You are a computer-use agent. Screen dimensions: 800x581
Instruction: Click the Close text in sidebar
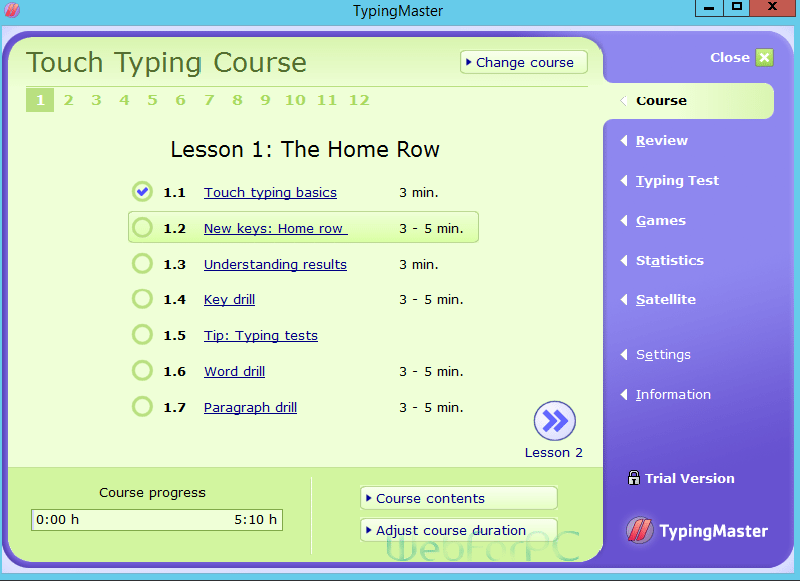pos(730,58)
